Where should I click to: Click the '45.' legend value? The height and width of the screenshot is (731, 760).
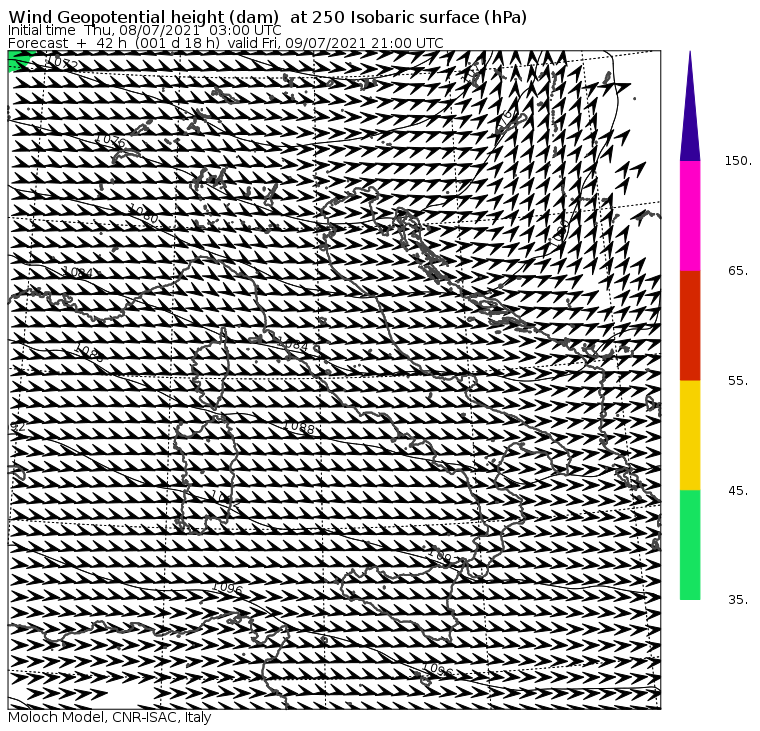click(738, 491)
